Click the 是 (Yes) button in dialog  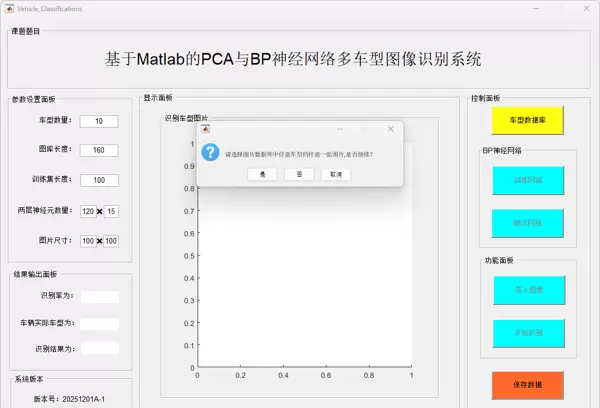click(x=262, y=174)
